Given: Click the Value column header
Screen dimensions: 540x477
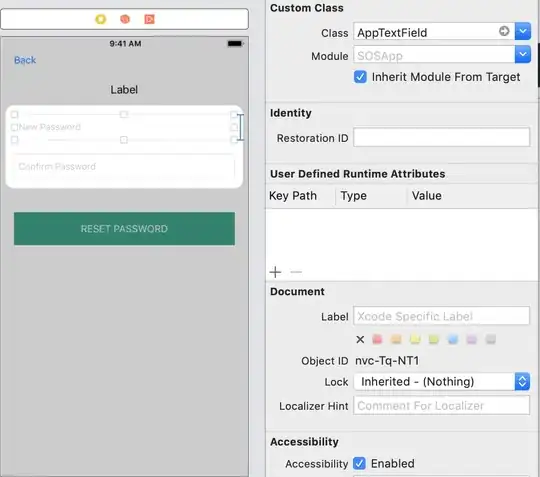Looking at the screenshot, I should pos(427,196).
